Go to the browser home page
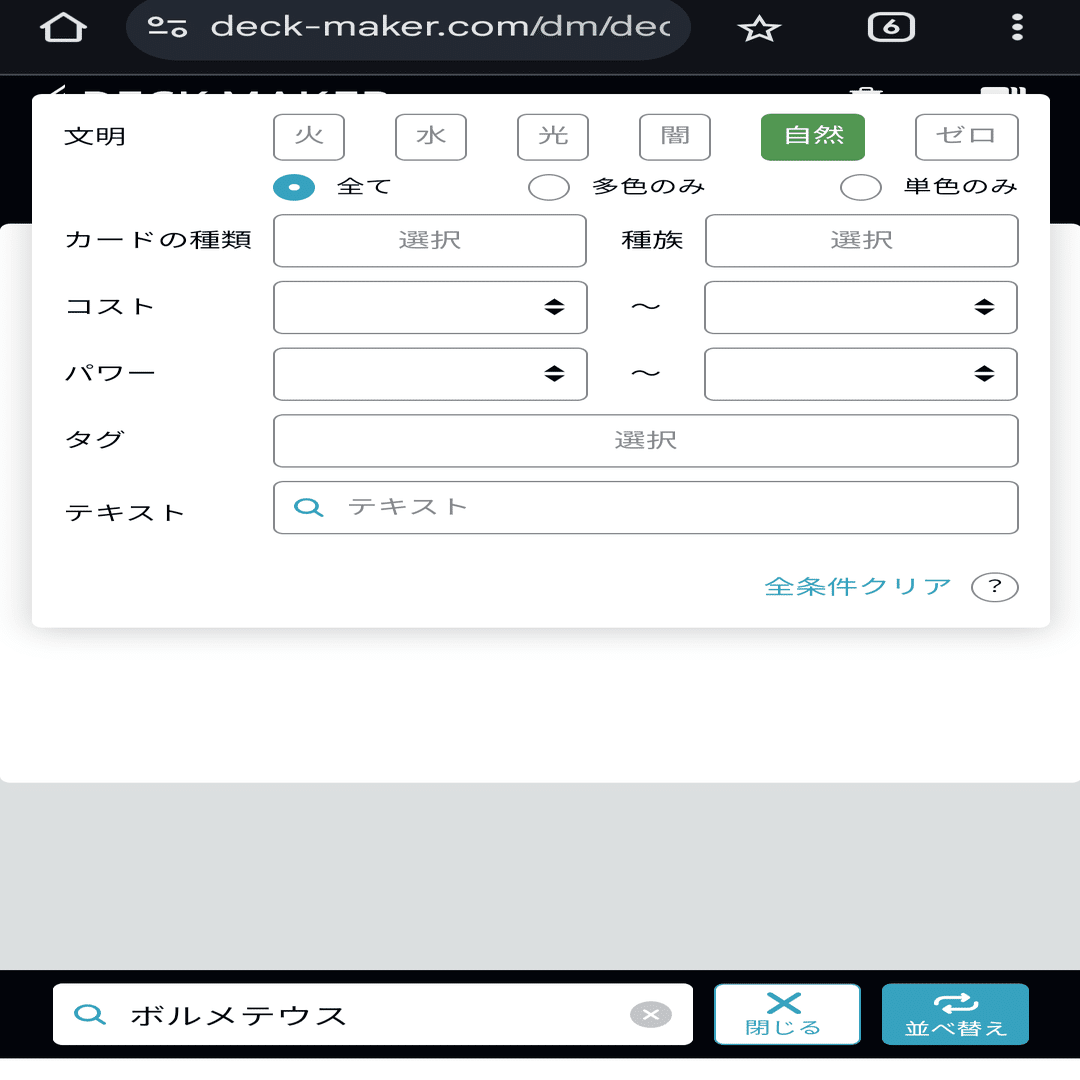This screenshot has width=1080, height=1080. pos(63,27)
